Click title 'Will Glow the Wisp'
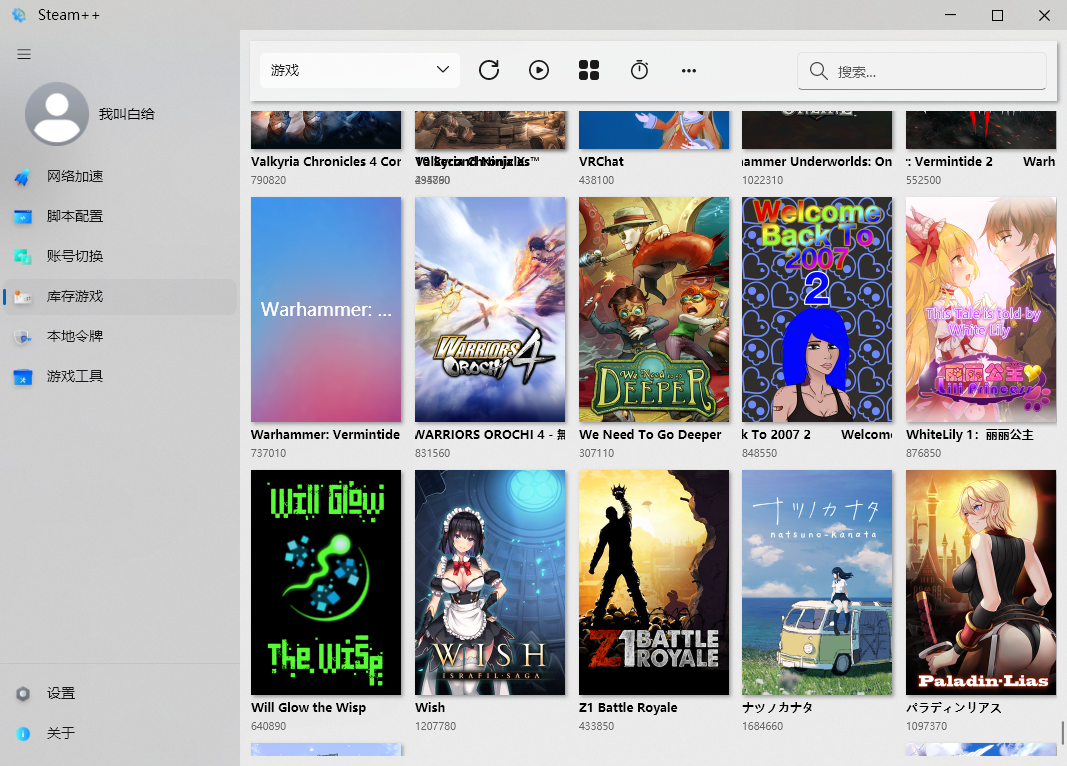Screen dimensions: 1067x766 tap(308, 707)
